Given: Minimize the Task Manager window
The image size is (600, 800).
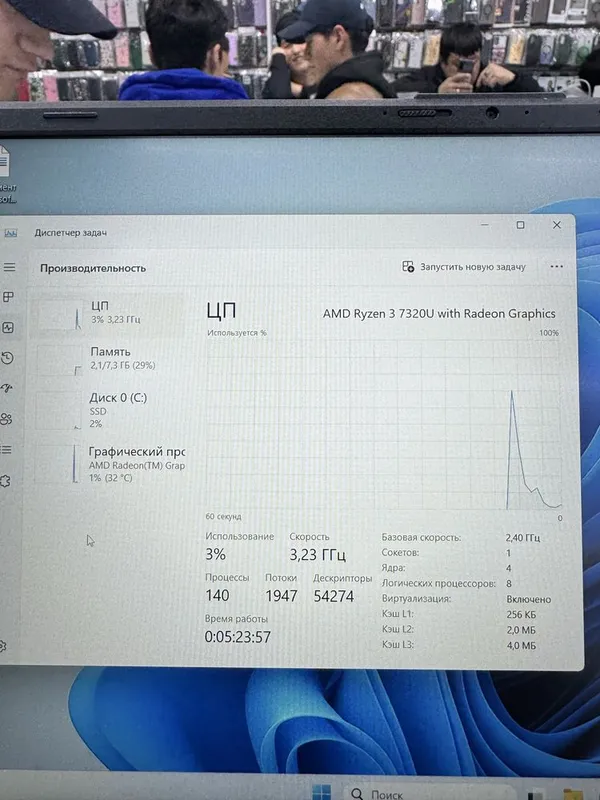Looking at the screenshot, I should click(x=485, y=224).
